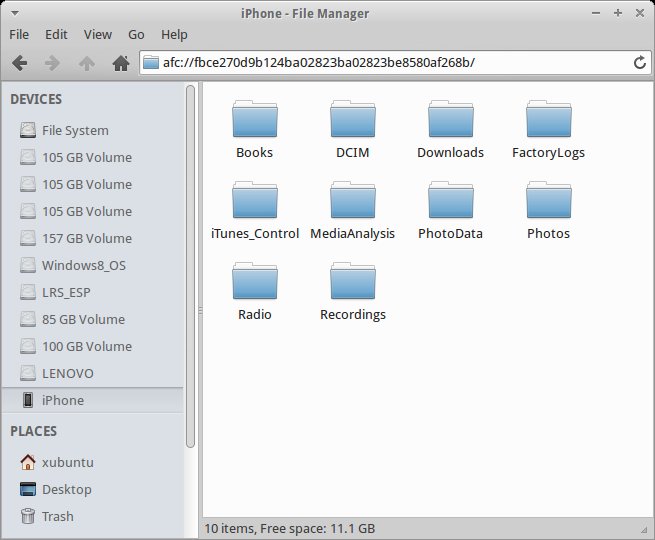Go to the parent folder with up arrow
Screen dimensions: 655x540
87,63
